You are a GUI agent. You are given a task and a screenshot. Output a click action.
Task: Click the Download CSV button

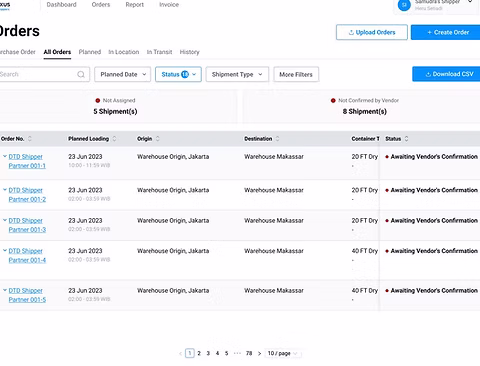(446, 74)
